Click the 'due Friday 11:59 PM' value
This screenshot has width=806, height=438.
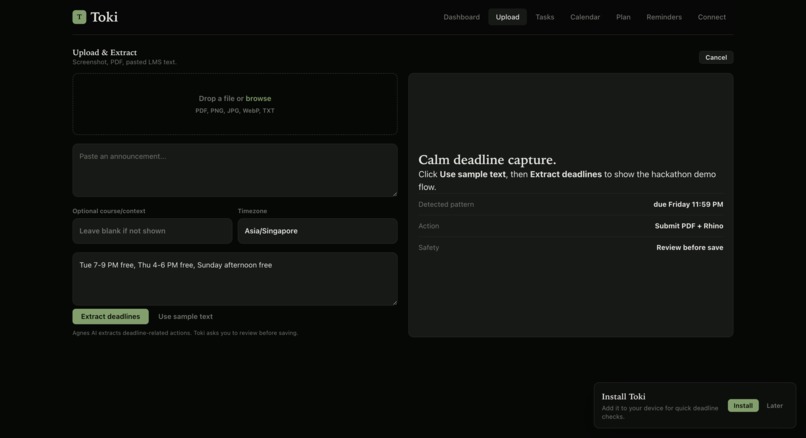click(688, 204)
